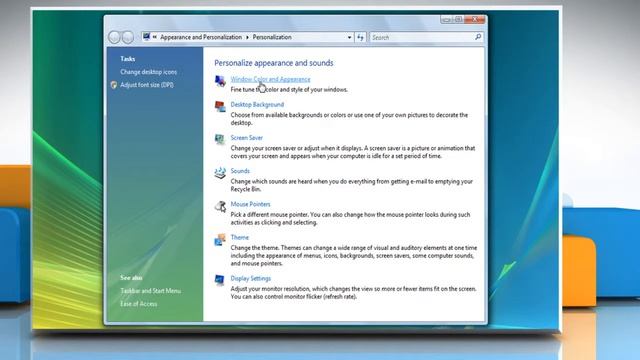This screenshot has height=360, width=640.
Task: Click the Tasks heading in sidebar
Action: coord(127,59)
